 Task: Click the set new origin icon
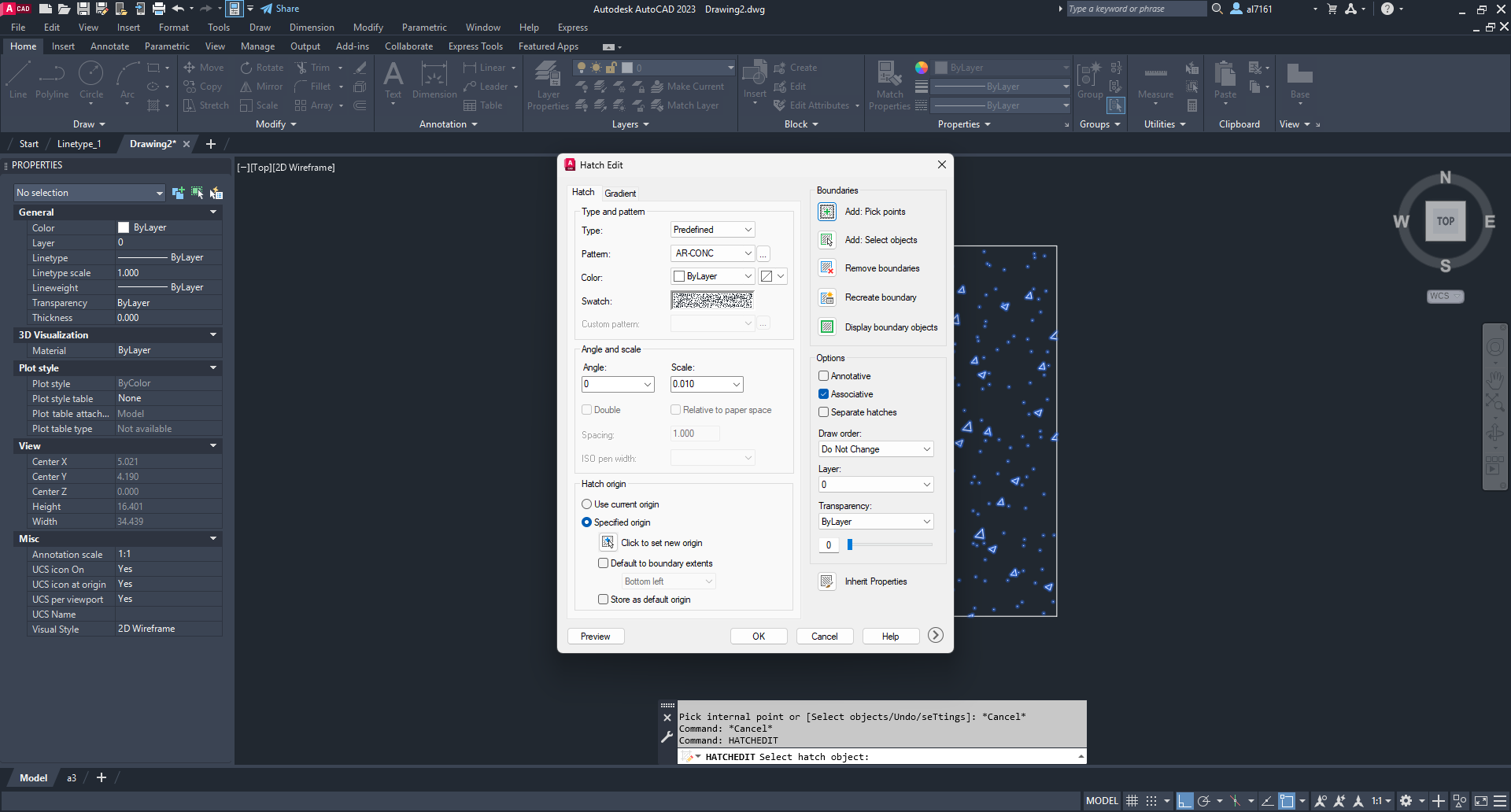click(x=608, y=543)
